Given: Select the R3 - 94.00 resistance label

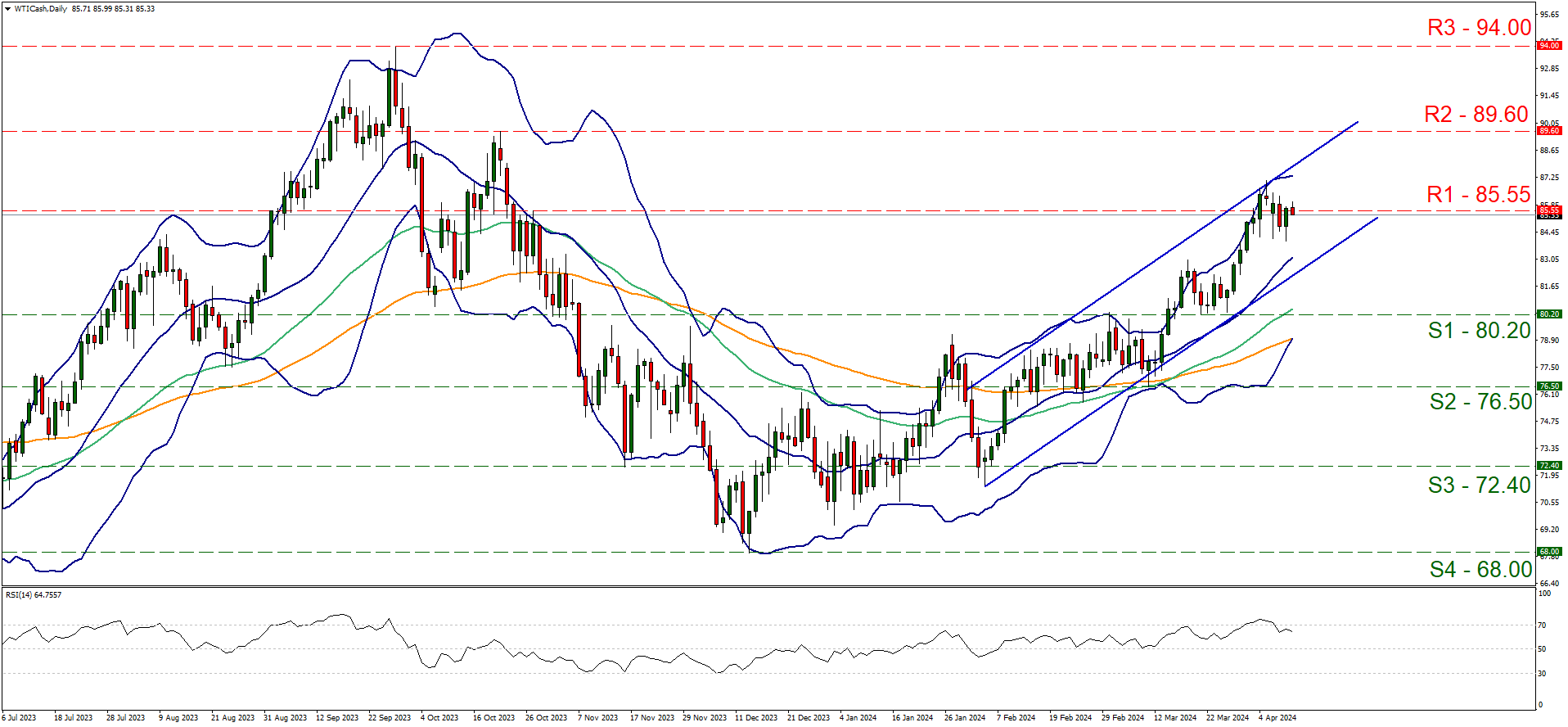Looking at the screenshot, I should pos(1479,28).
